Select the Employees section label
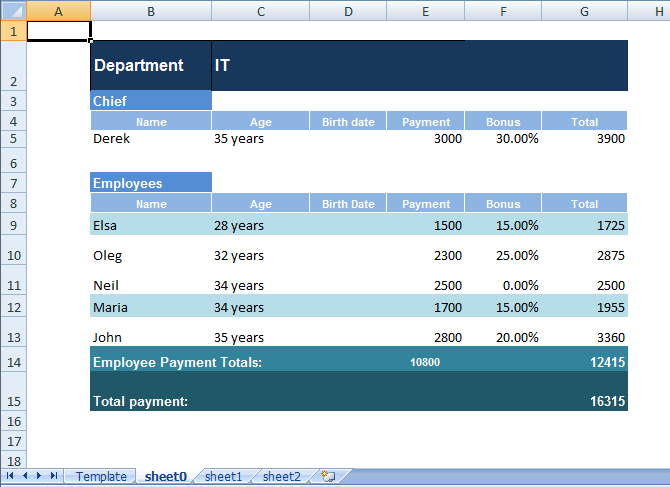 click(151, 183)
